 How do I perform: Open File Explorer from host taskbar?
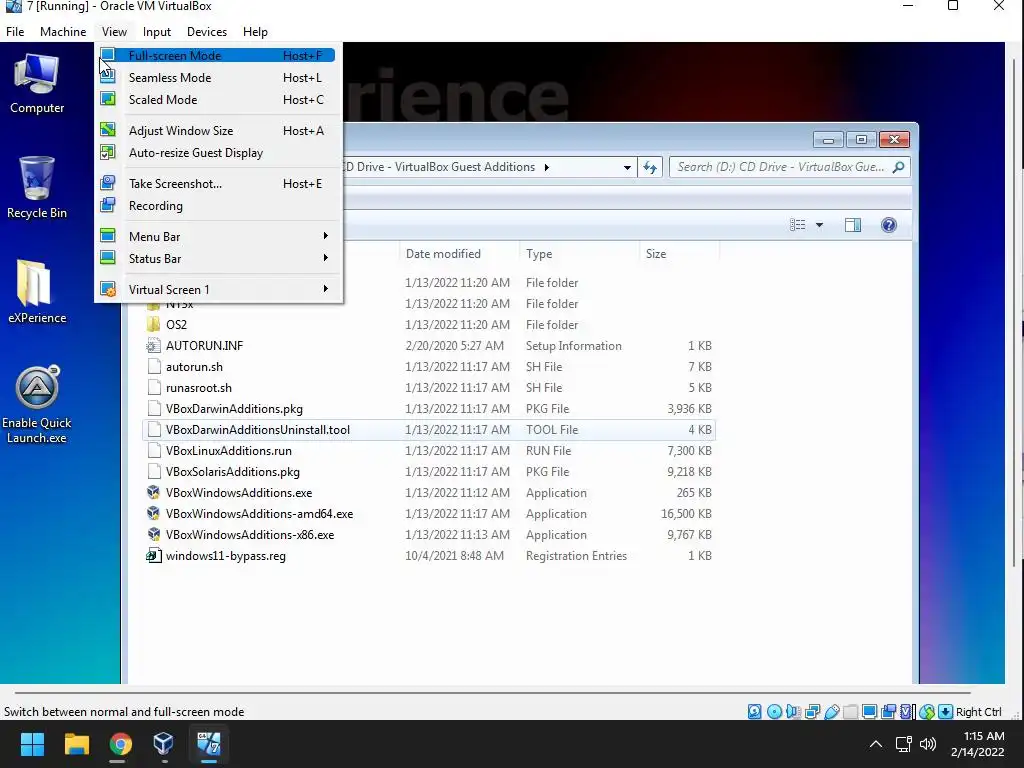point(76,744)
